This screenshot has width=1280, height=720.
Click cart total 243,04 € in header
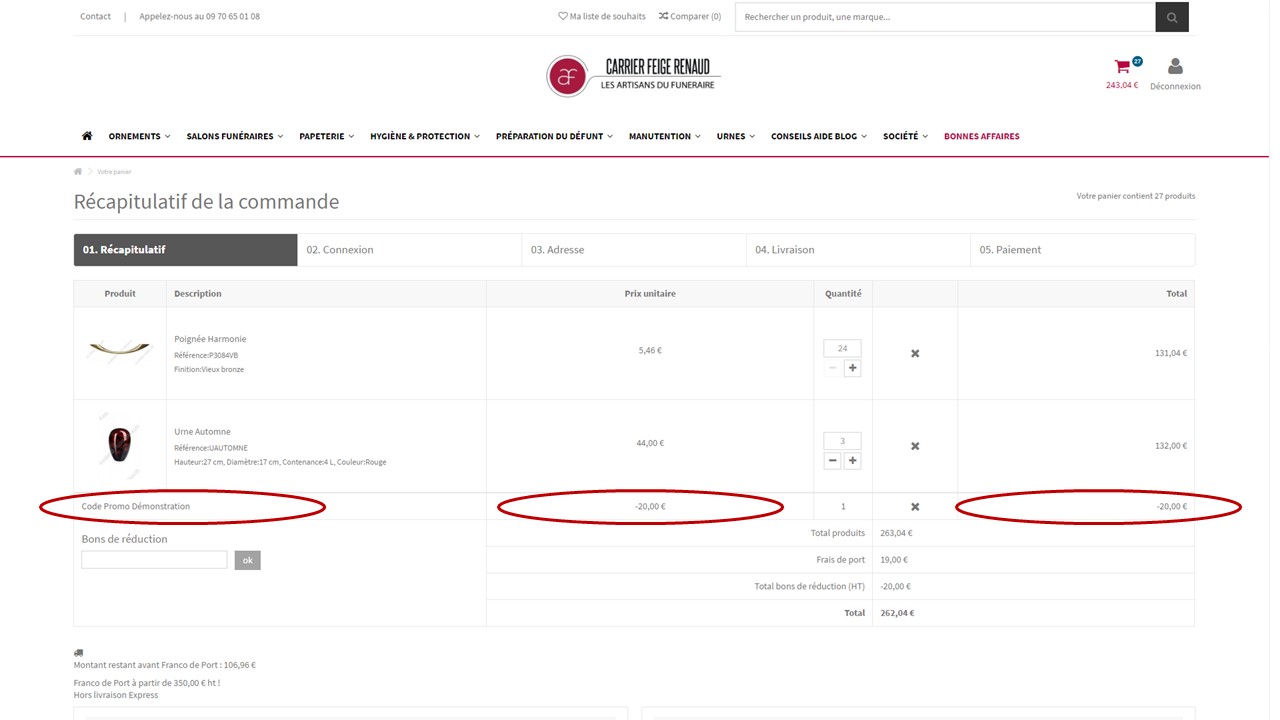(1122, 85)
